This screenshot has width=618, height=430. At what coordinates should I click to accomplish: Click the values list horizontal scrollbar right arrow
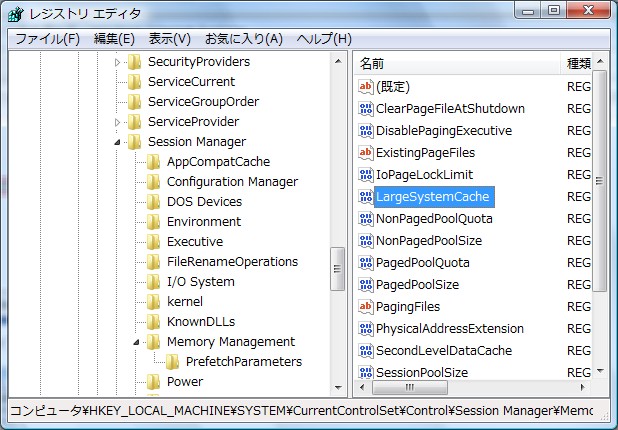point(584,387)
